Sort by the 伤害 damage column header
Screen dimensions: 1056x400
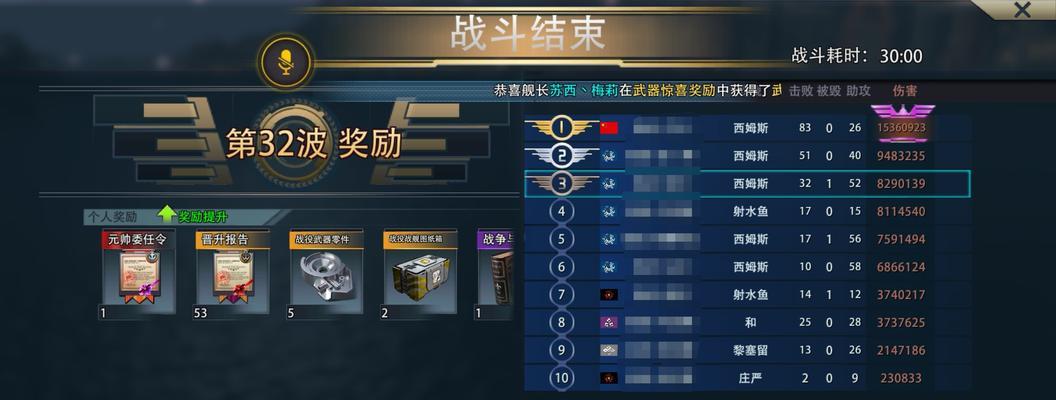(x=904, y=90)
